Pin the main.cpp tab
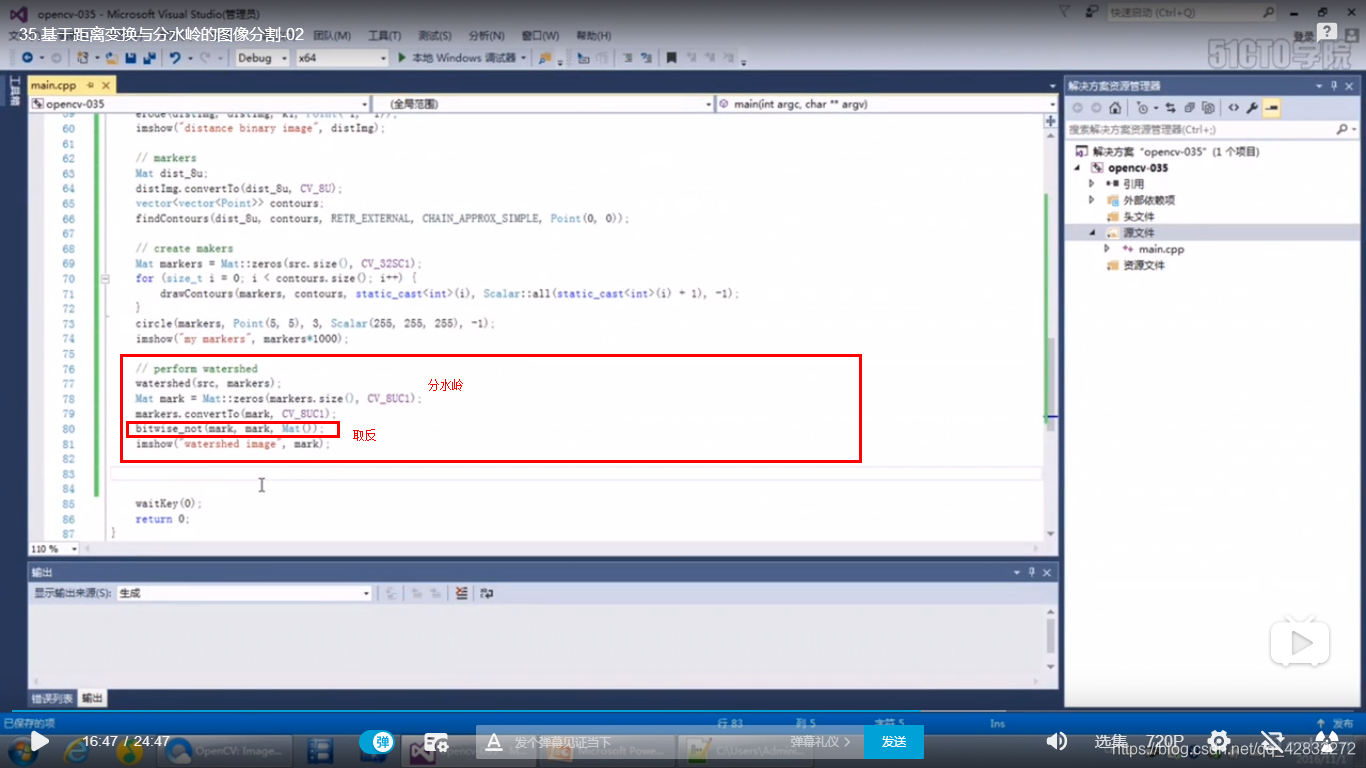Screen dimensions: 1366x768 tap(89, 86)
